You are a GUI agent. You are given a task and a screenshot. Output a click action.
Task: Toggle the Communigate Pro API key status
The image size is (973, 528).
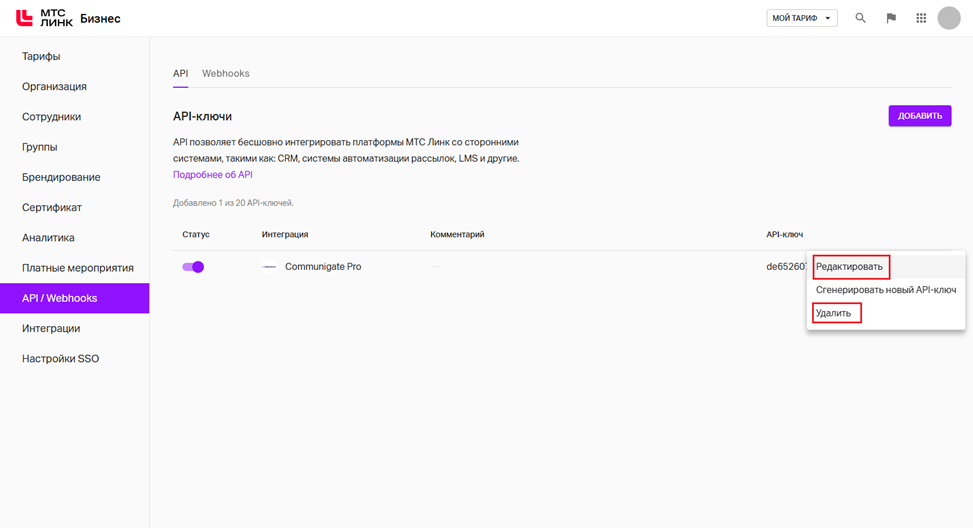coord(193,267)
